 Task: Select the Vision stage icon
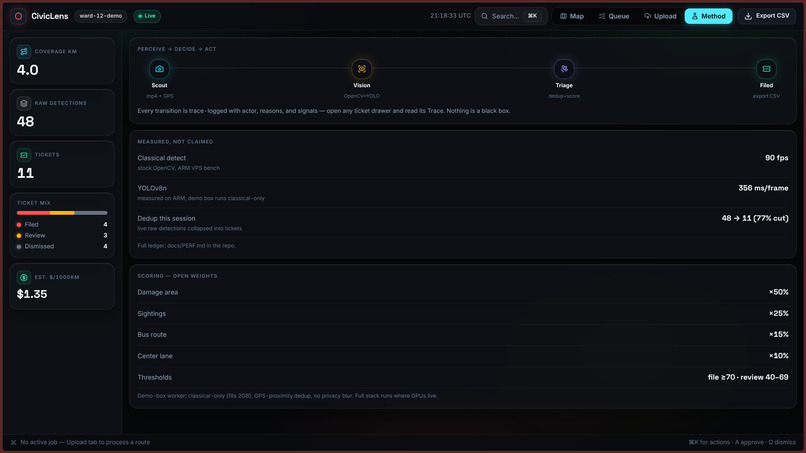[x=361, y=69]
